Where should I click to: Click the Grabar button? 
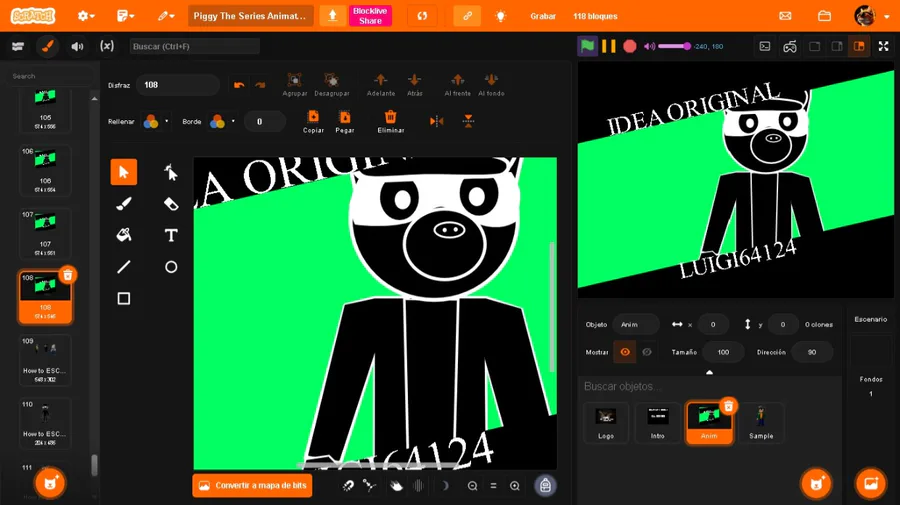click(x=542, y=16)
